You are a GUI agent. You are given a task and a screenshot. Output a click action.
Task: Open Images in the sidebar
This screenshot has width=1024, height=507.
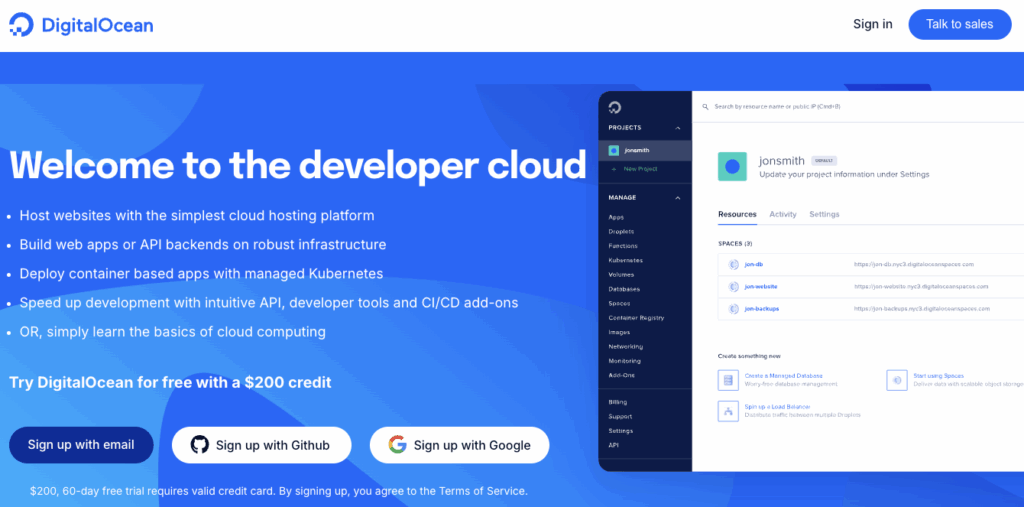point(619,332)
